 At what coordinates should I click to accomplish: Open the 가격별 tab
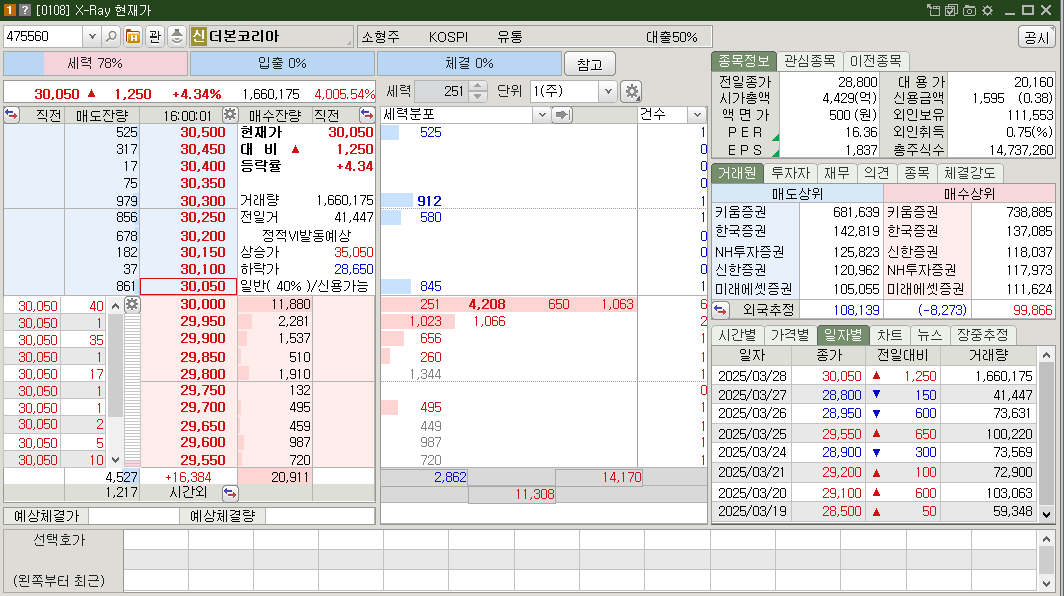pyautogui.click(x=791, y=335)
